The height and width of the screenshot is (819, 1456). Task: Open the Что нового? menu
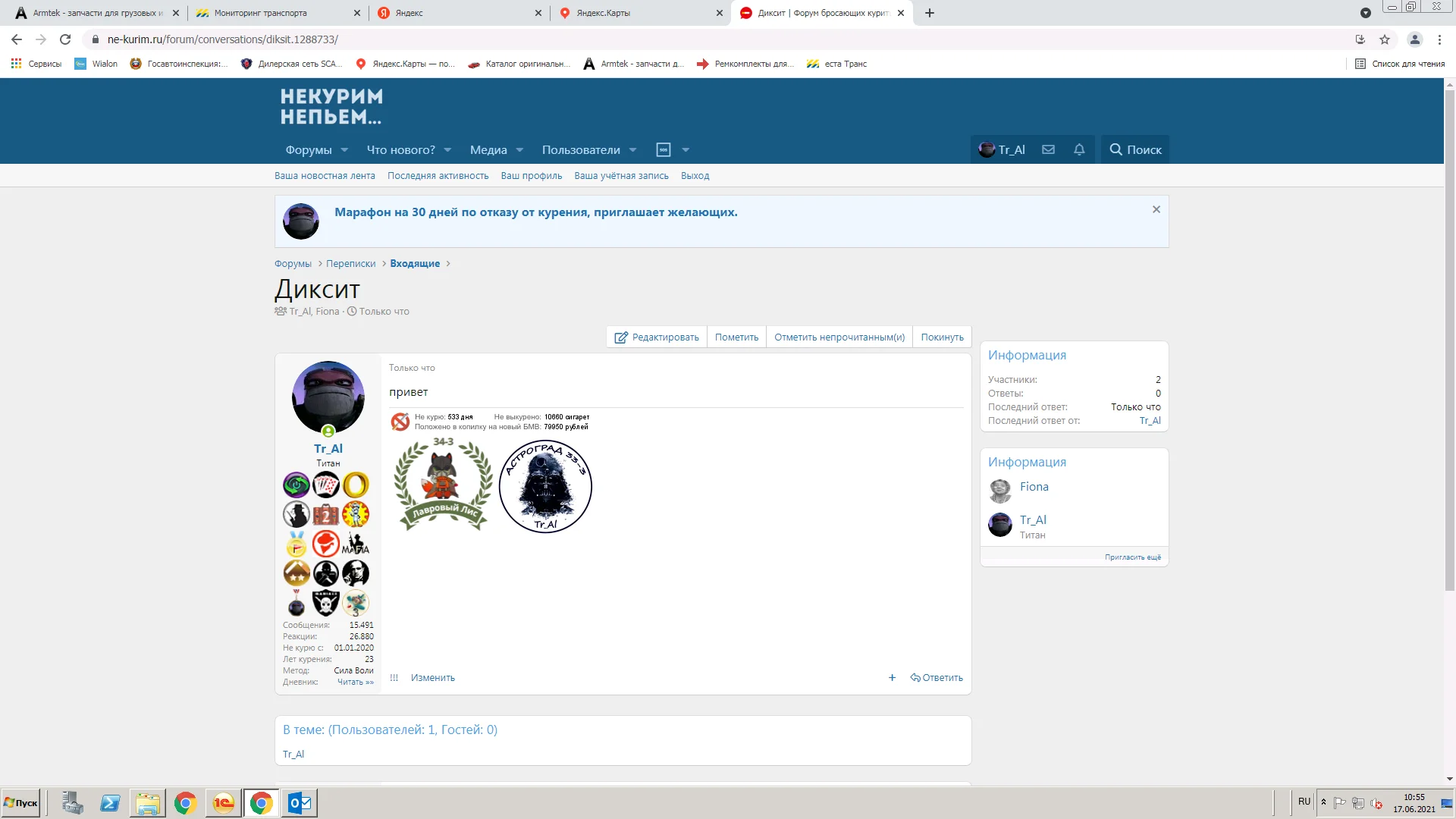[x=400, y=150]
